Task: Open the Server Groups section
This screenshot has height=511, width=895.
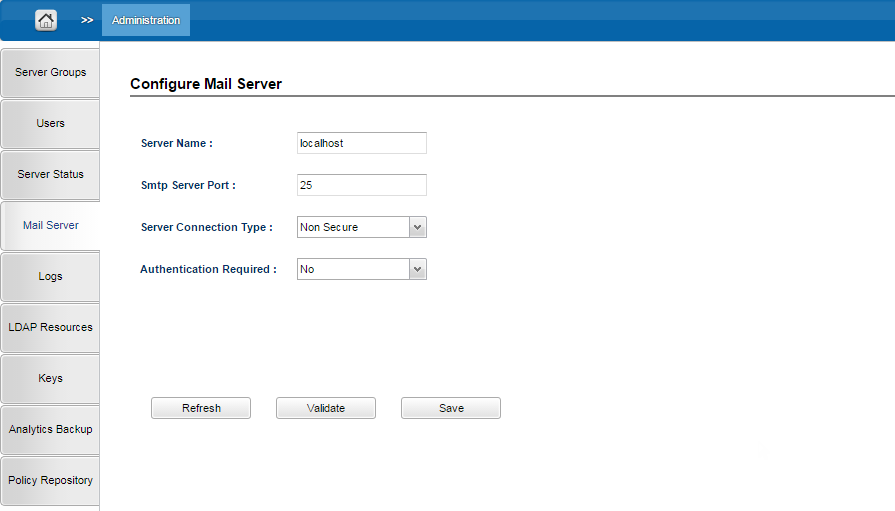Action: [50, 73]
